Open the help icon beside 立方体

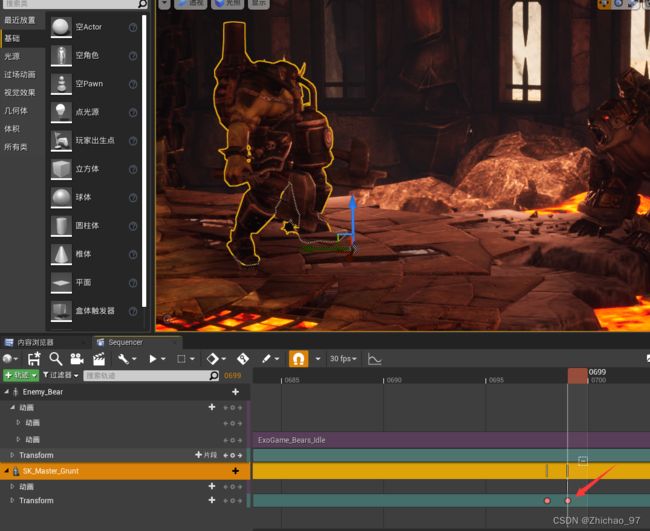(133, 170)
